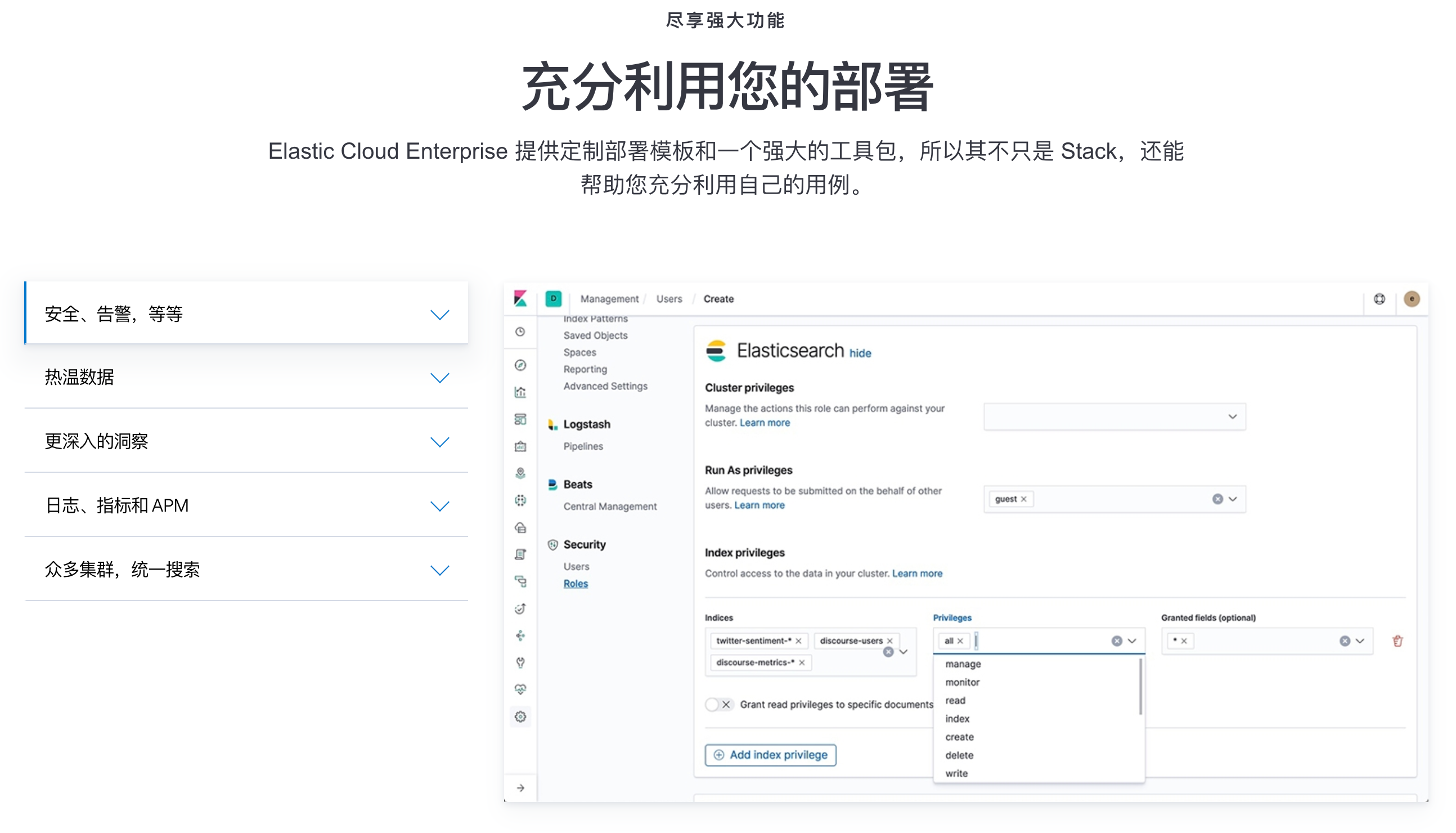
Task: Open the Management gear icon in sidebar
Action: pyautogui.click(x=520, y=717)
